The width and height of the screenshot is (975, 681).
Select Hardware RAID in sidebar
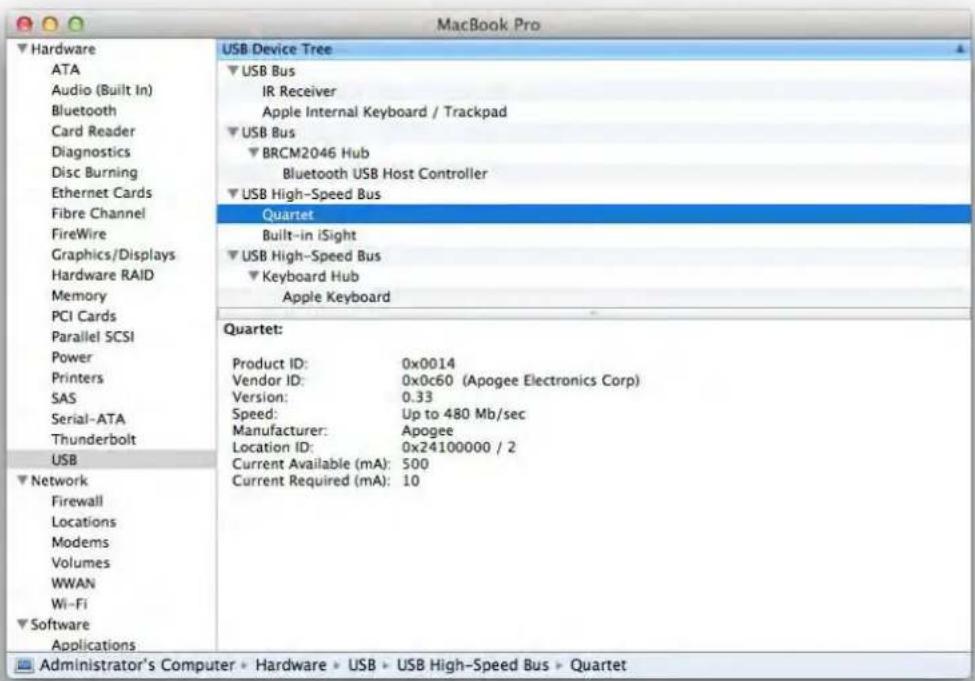[103, 275]
